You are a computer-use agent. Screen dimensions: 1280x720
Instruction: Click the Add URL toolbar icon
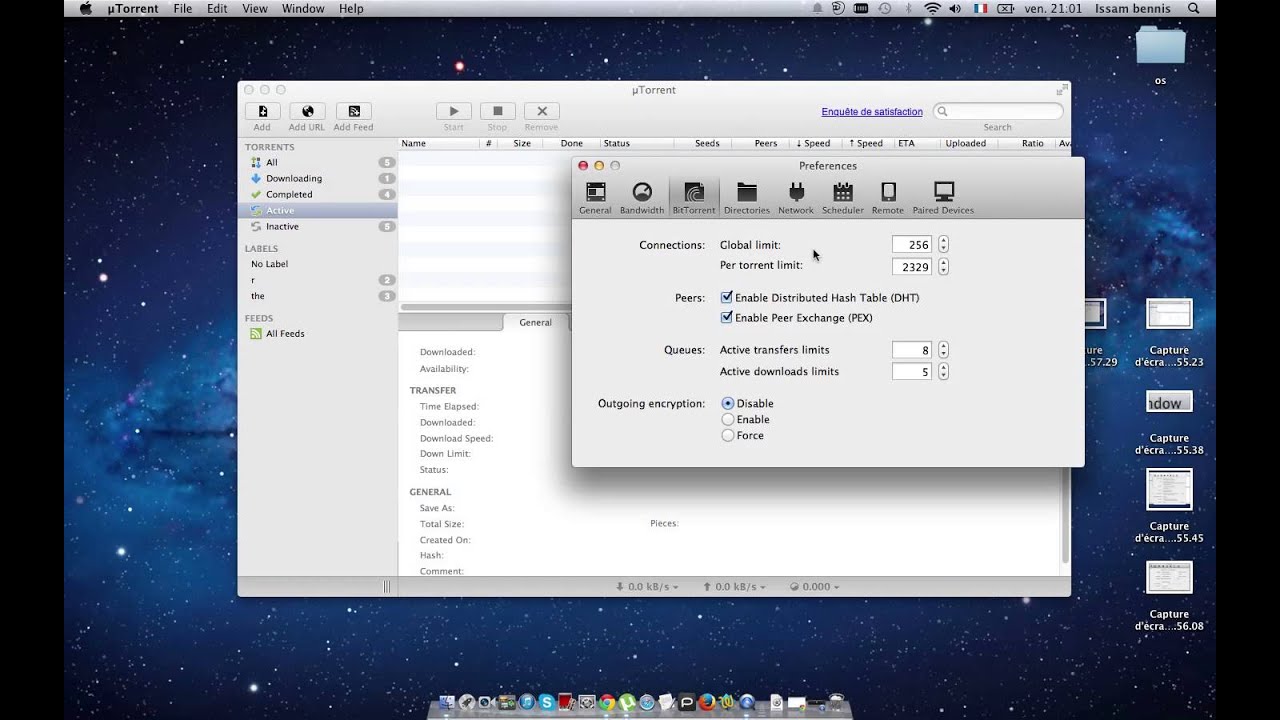tap(307, 111)
